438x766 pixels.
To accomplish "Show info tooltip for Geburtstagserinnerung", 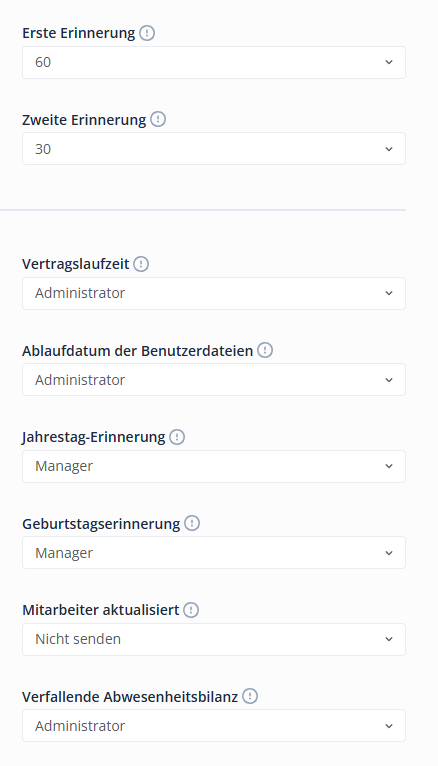I will pos(192,523).
